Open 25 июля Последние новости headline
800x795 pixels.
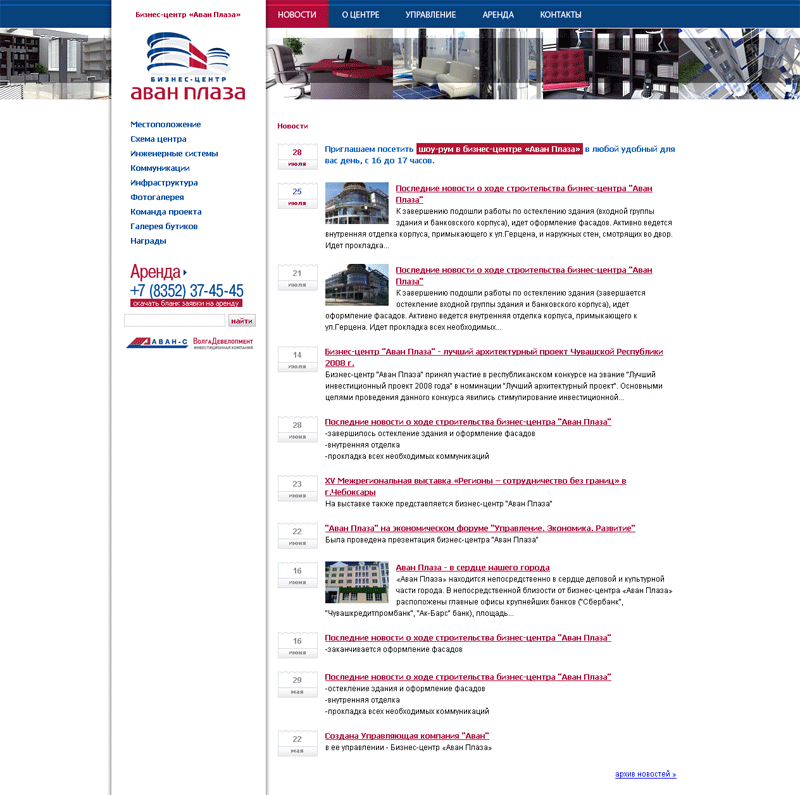[x=524, y=194]
